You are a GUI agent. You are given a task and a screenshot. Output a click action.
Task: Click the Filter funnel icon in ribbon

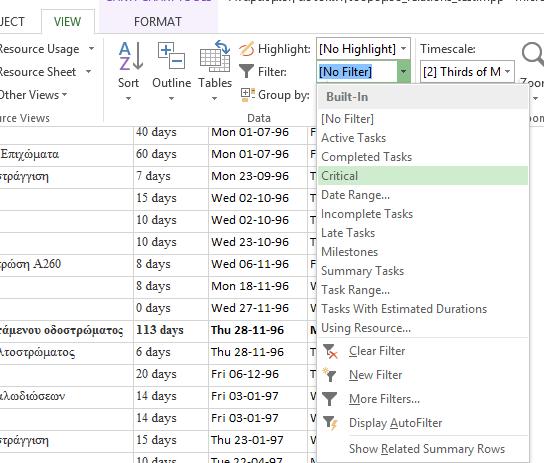pos(246,71)
